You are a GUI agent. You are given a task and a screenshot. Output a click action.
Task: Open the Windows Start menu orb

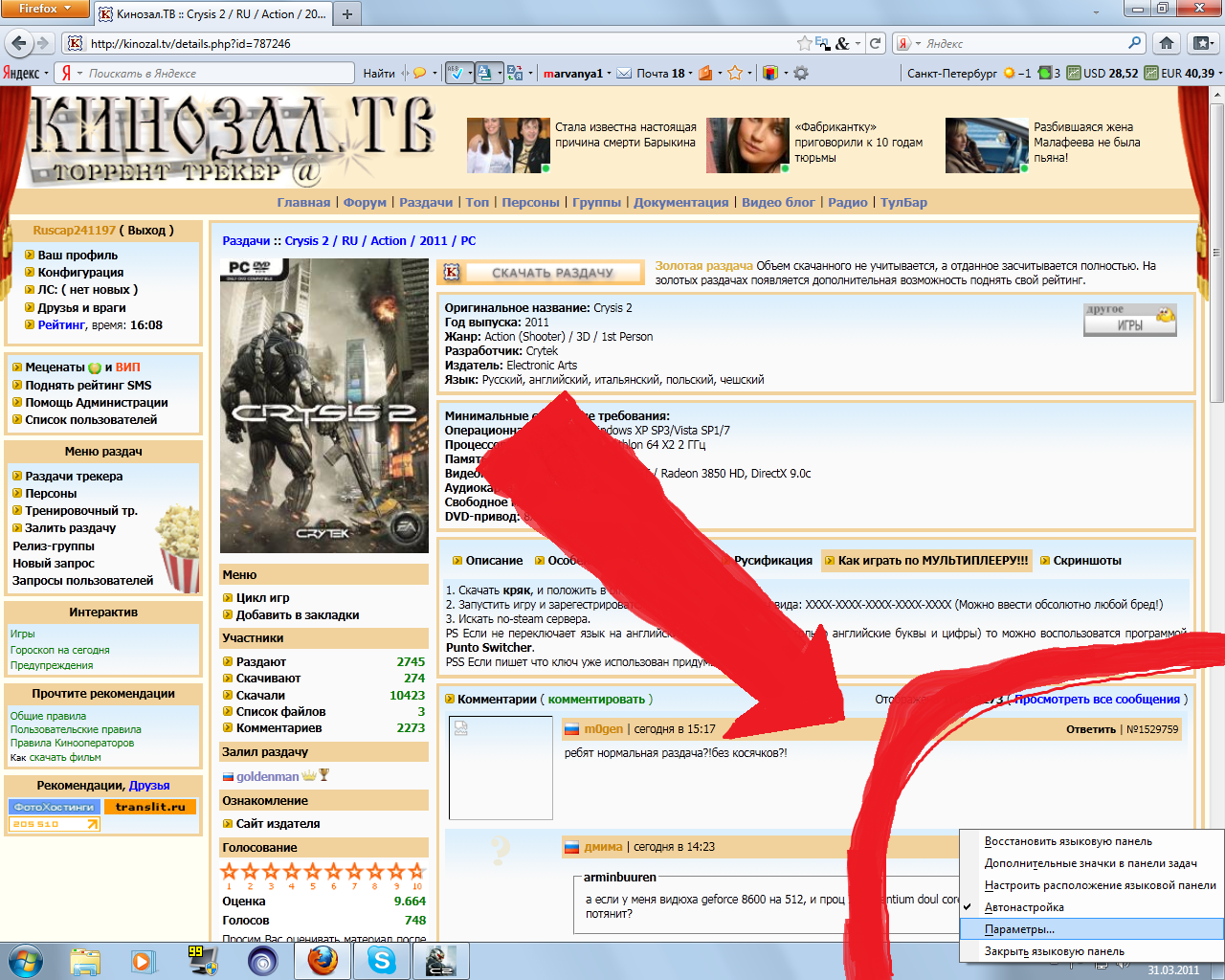click(x=25, y=960)
